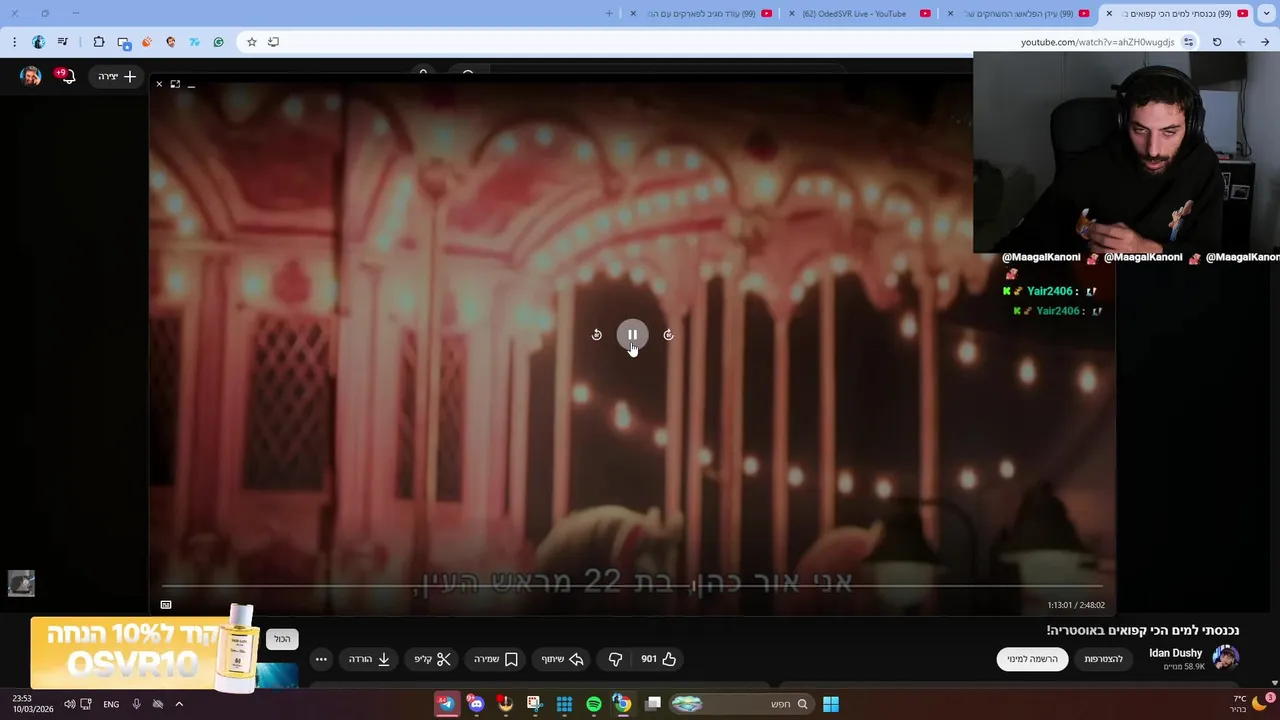
Task: Create a clip with the קליפ scissors button
Action: (433, 659)
